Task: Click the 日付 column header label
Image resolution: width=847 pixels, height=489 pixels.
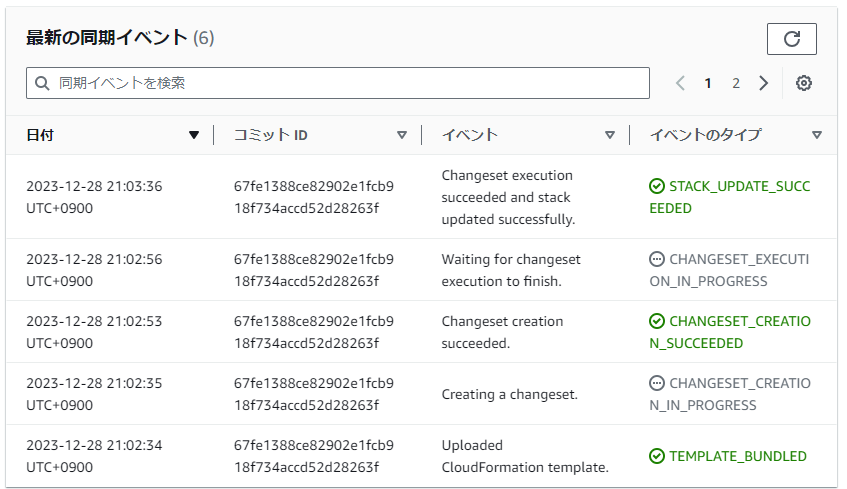Action: (40, 135)
